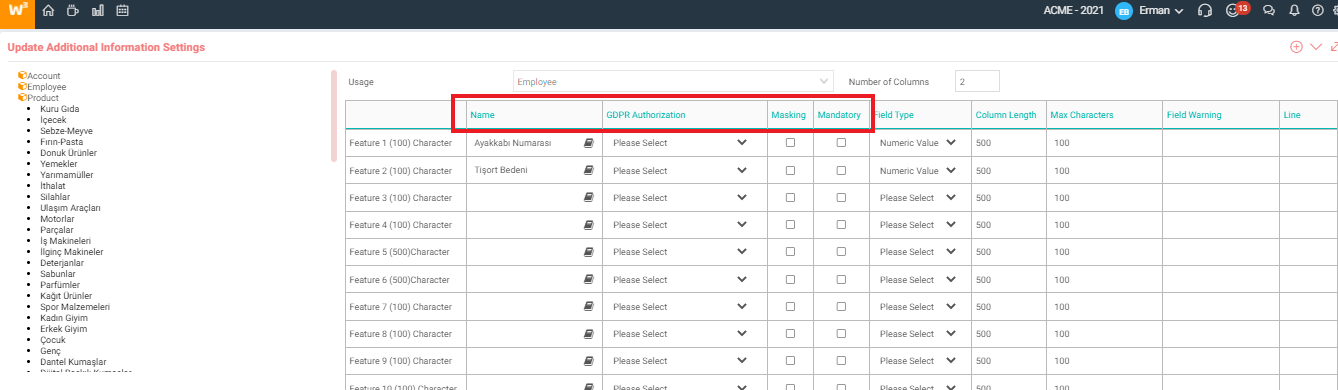Open Field Type dropdown showing Numeric Value, Feature 2
Viewport: 1338px width, 390px height.
click(x=917, y=170)
